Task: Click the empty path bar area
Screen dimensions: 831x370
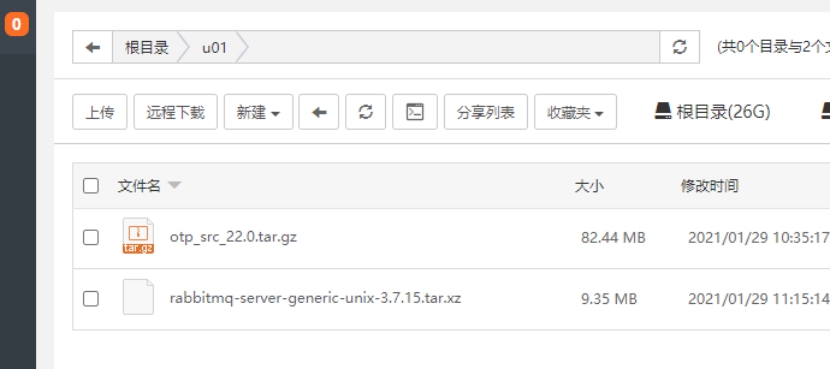Action: (x=453, y=47)
